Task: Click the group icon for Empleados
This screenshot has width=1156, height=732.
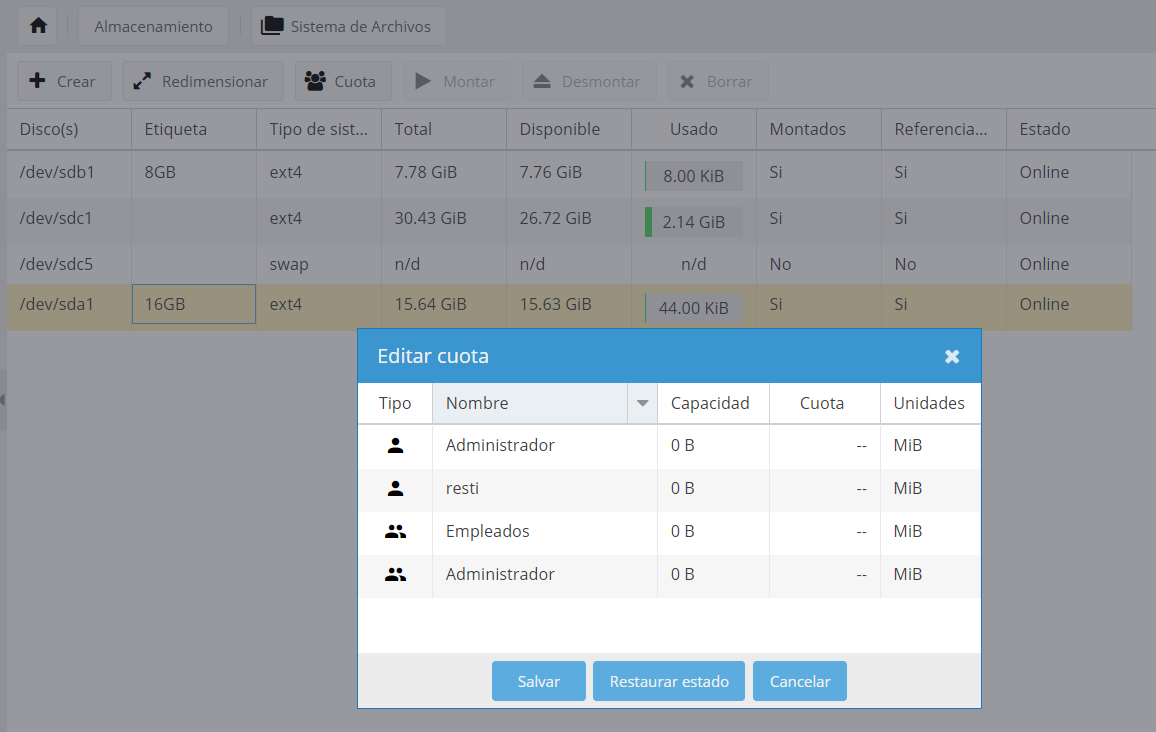Action: click(x=396, y=531)
